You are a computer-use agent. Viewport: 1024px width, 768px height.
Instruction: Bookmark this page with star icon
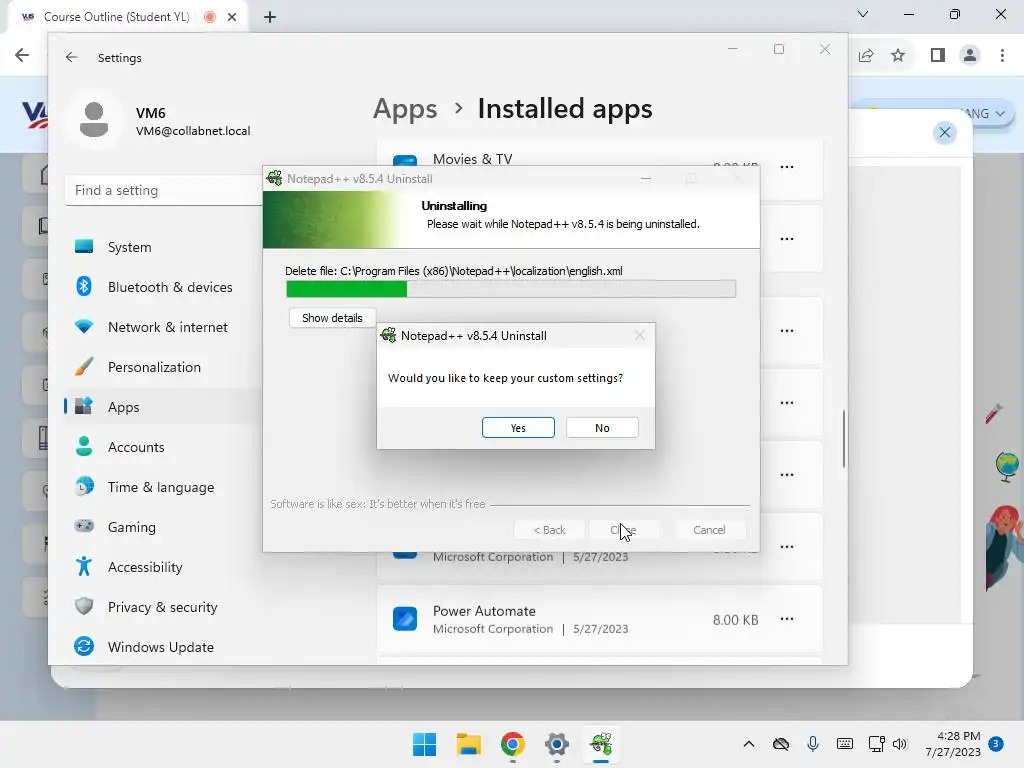pos(898,56)
